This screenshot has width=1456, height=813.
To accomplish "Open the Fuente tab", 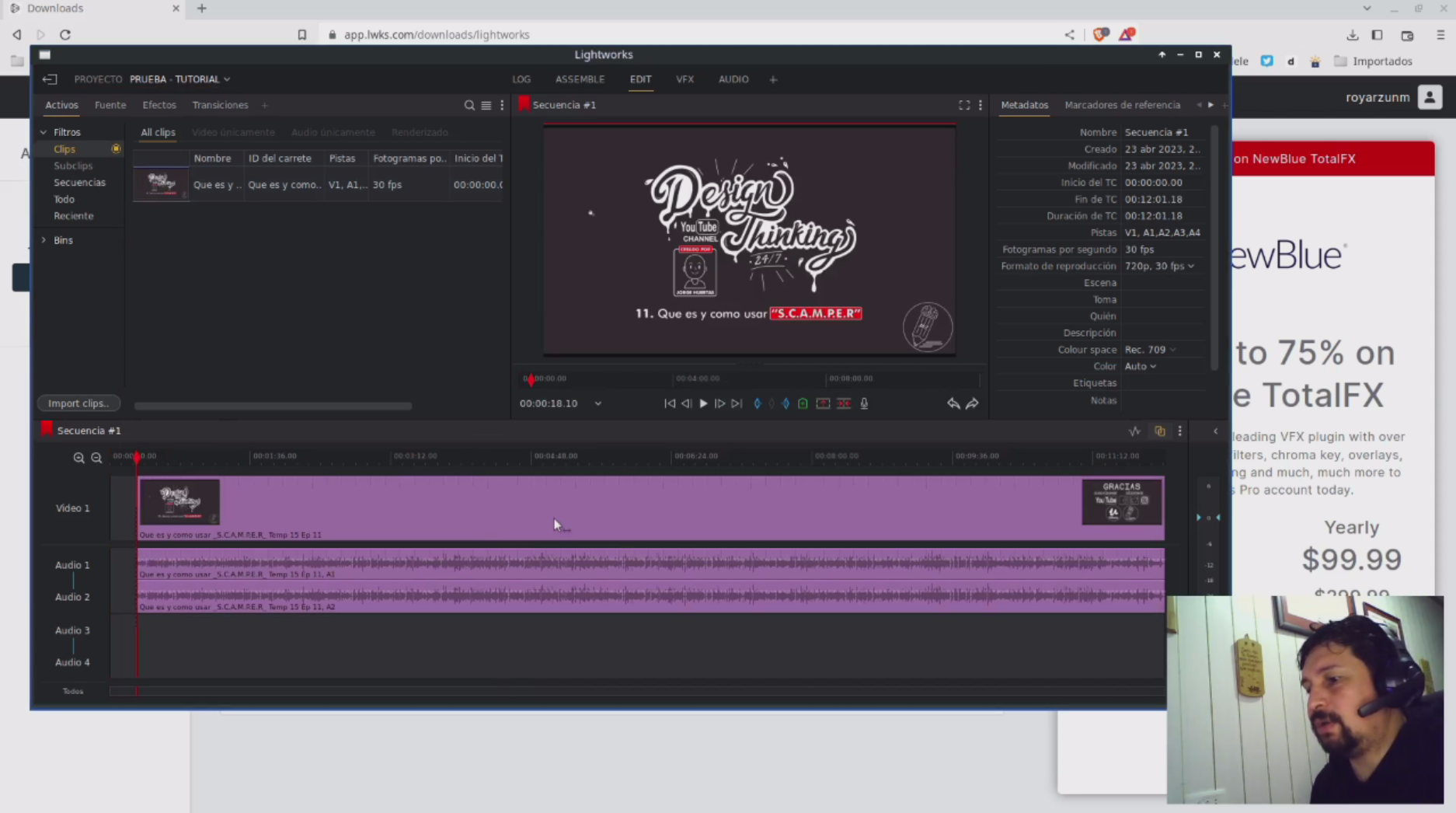I will [110, 105].
